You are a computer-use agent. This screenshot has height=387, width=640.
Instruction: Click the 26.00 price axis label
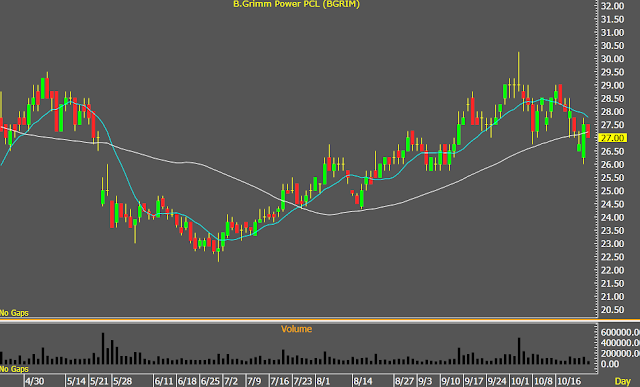pos(613,165)
